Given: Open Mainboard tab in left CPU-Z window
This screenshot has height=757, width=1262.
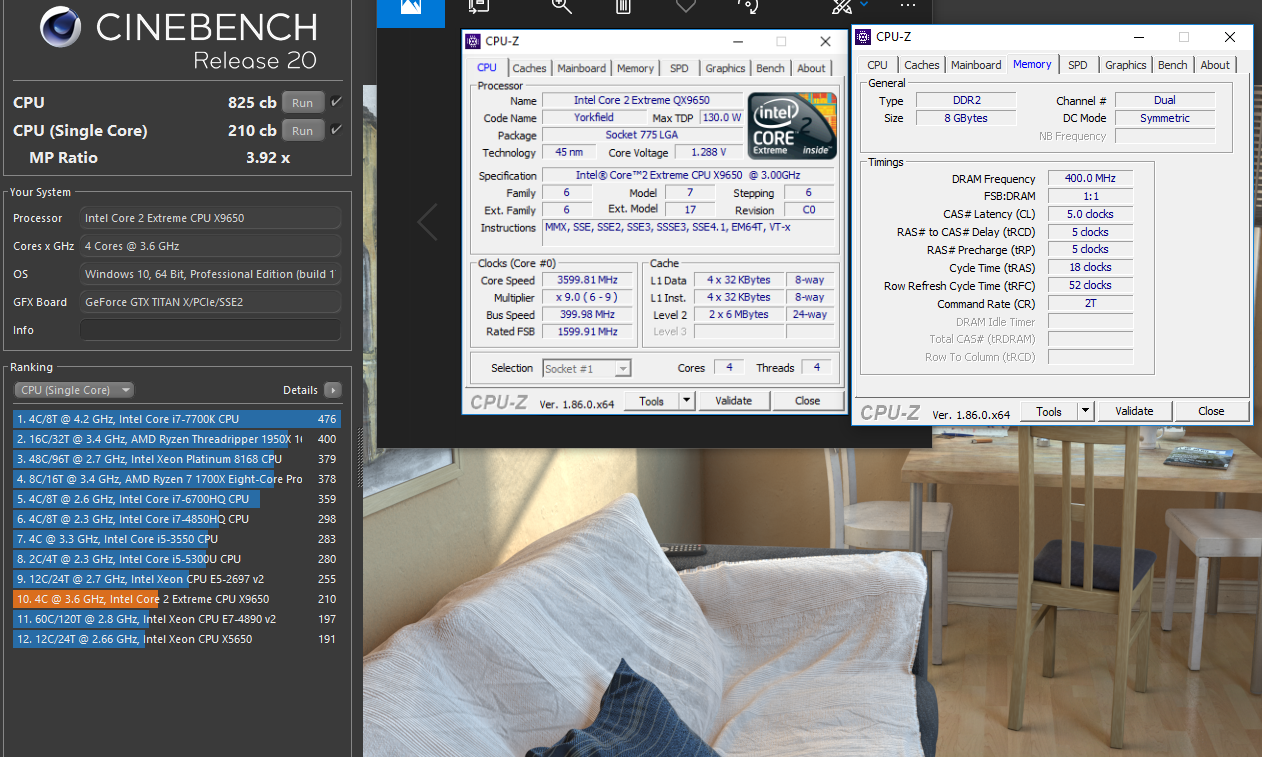Looking at the screenshot, I should tap(581, 68).
